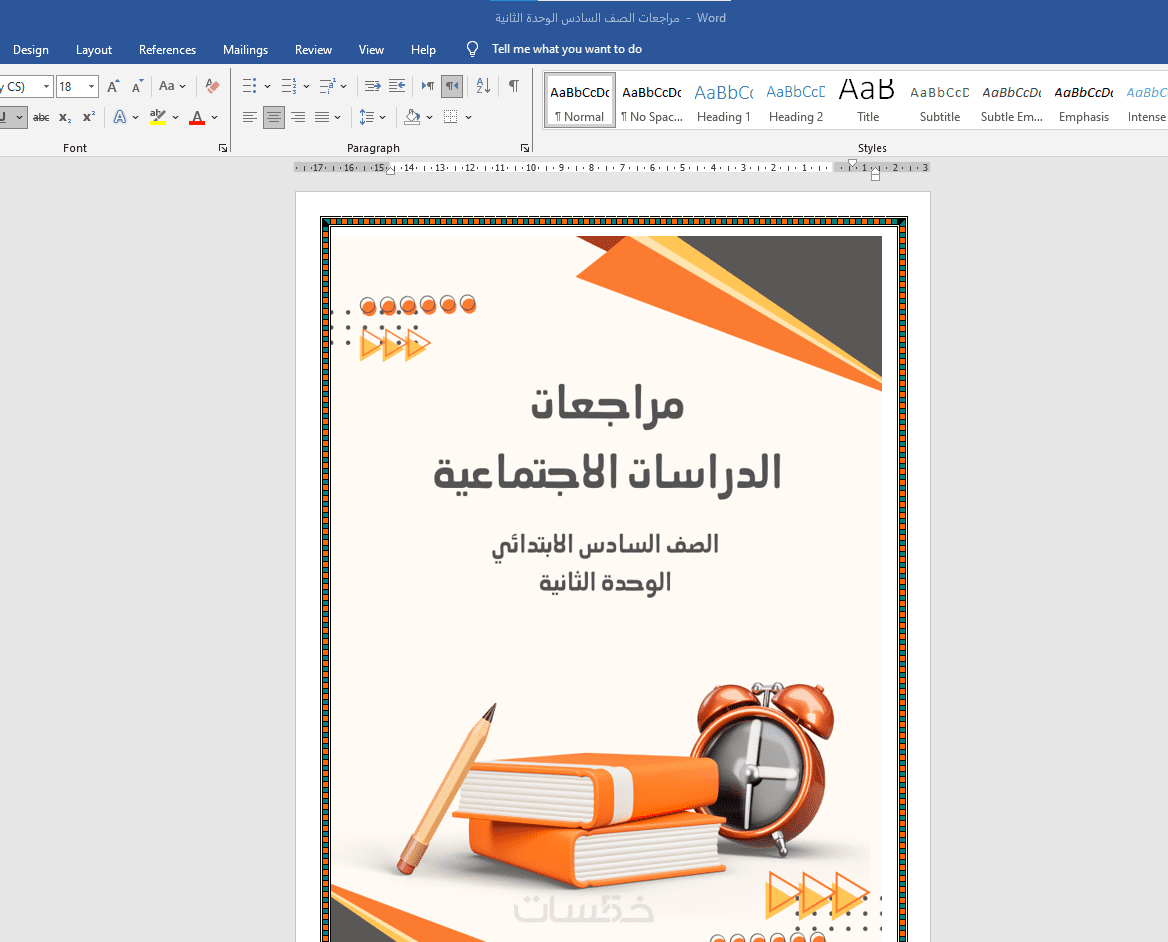Open Font dialog launcher

[223, 148]
